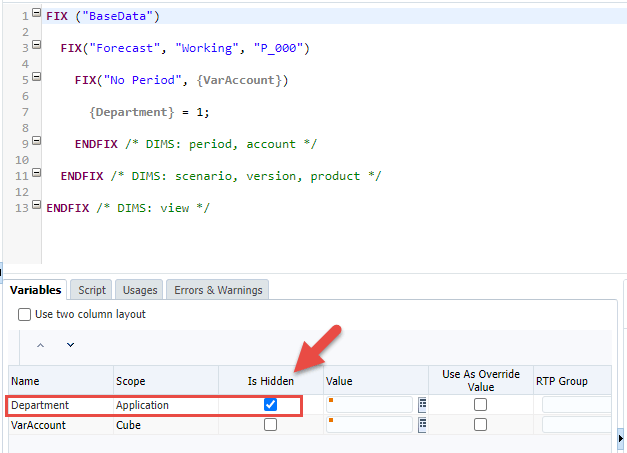Screen dimensions: 627x453
Task: Collapse the FIX block on line 3
Action: [x=37, y=44]
